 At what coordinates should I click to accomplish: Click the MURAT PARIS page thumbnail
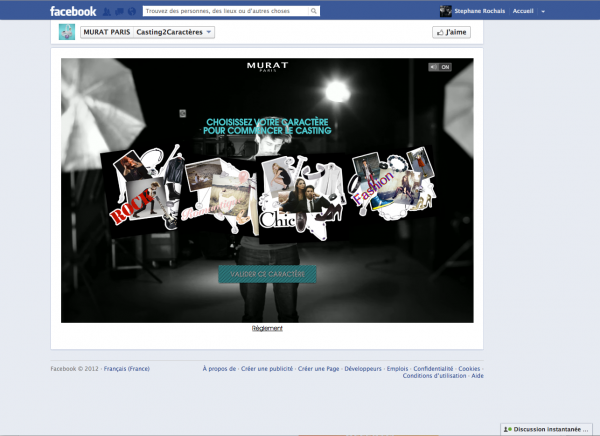click(67, 32)
